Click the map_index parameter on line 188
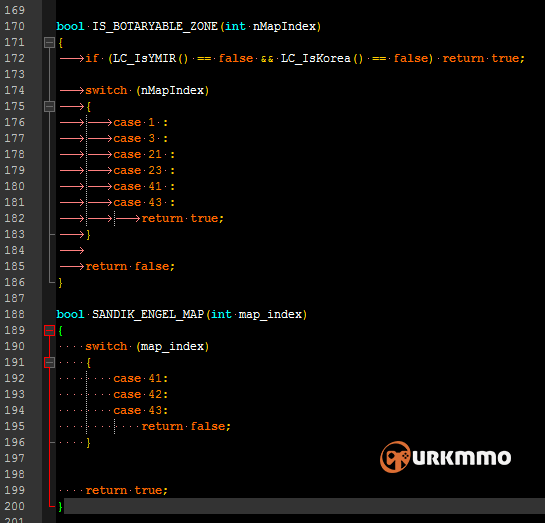The height and width of the screenshot is (523, 545). coord(270,315)
